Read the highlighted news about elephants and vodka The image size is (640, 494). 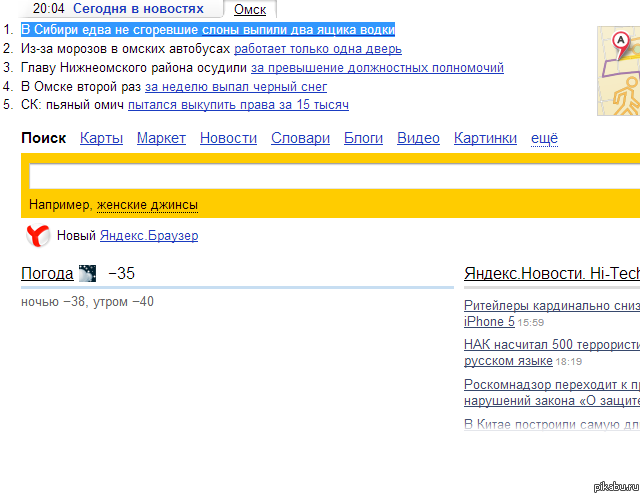coord(207,30)
